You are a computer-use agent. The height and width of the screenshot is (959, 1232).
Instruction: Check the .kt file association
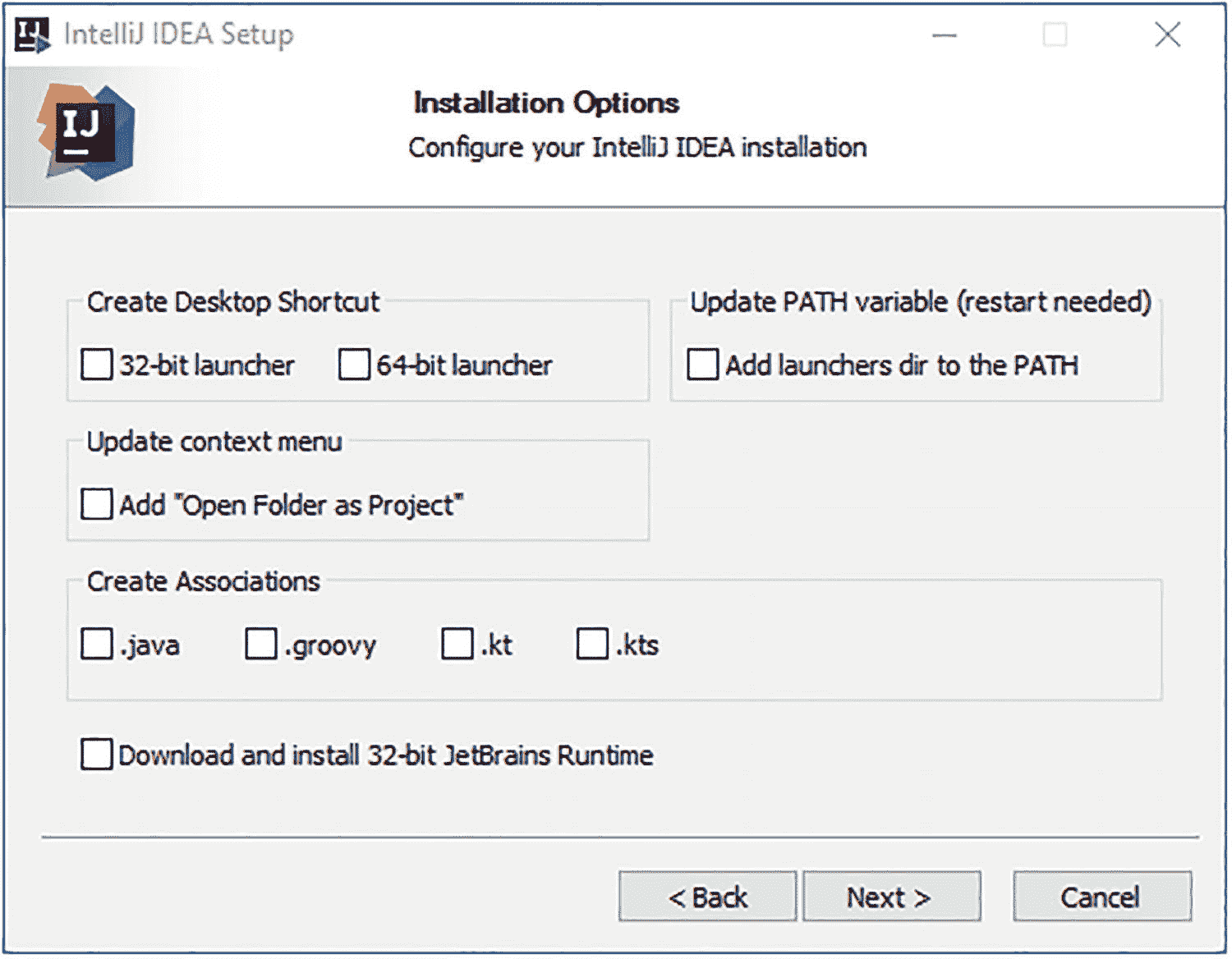coord(457,644)
